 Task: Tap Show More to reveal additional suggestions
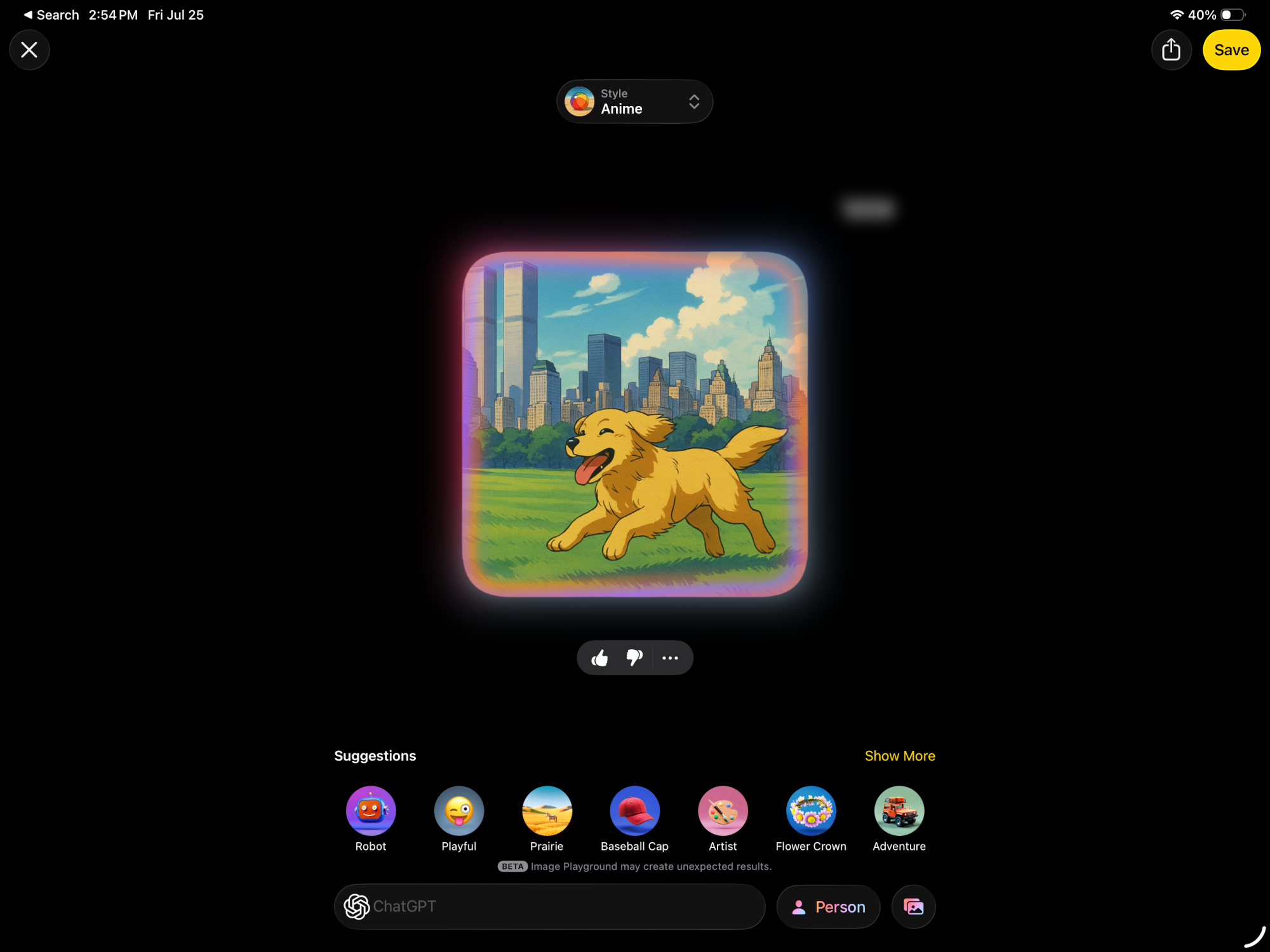tap(900, 755)
